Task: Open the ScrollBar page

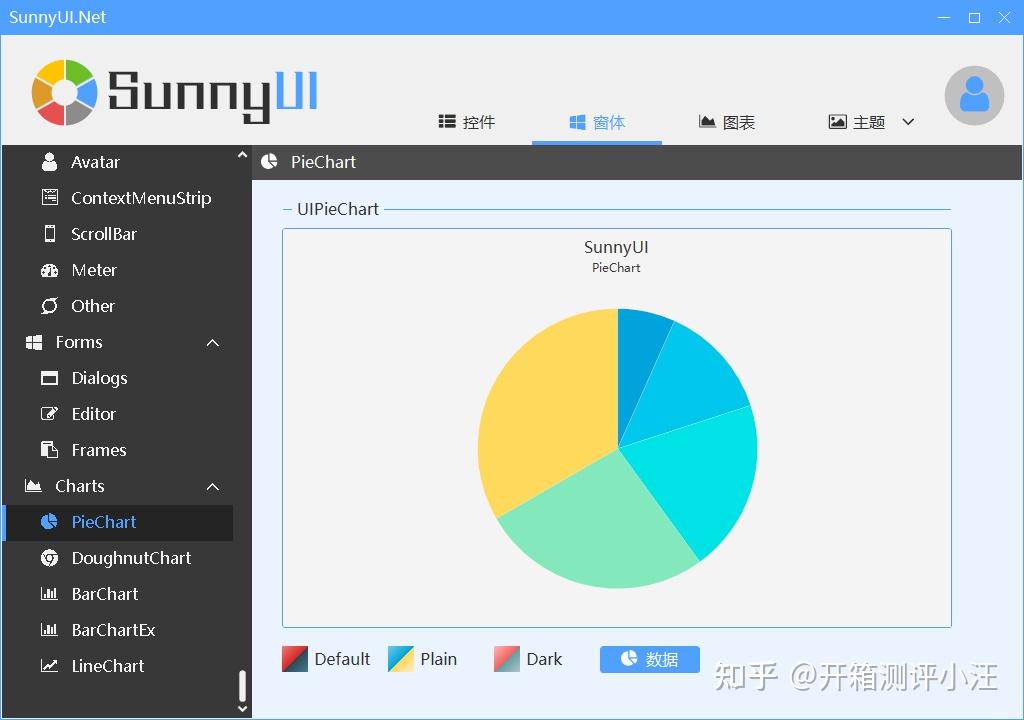Action: [118, 233]
